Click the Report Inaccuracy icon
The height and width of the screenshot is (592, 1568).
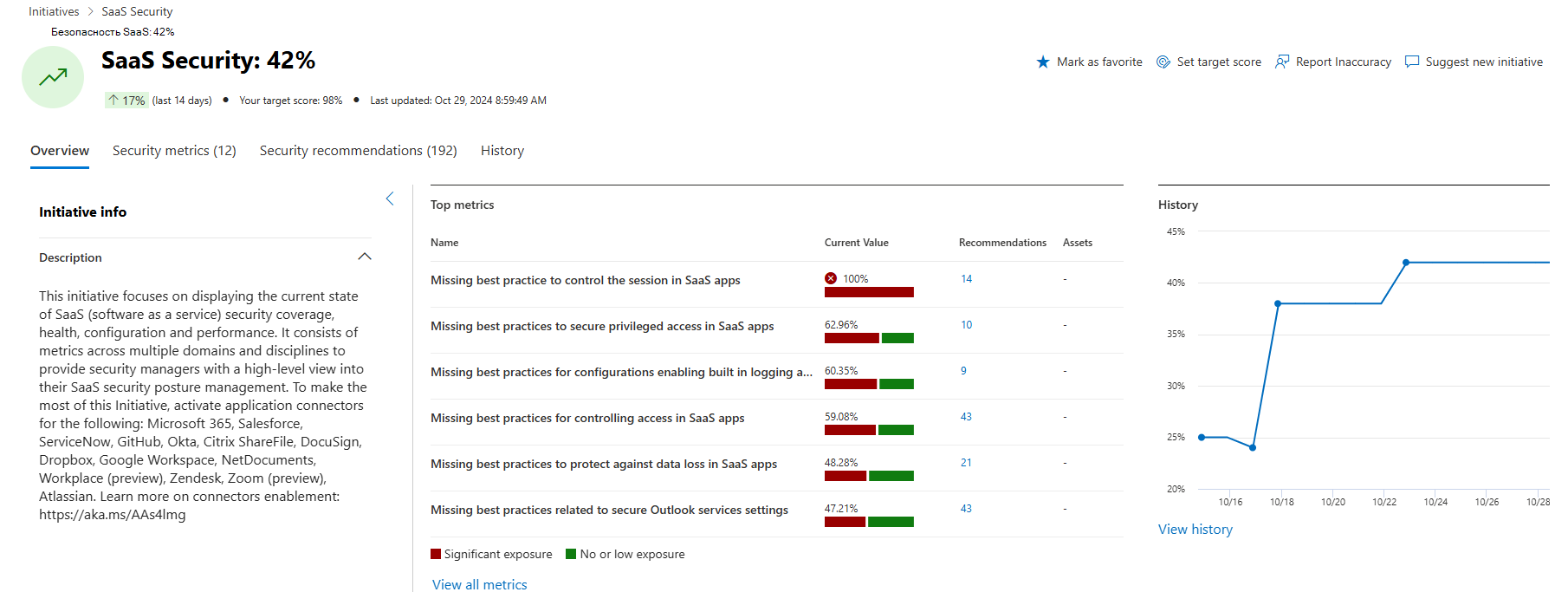coord(1282,62)
